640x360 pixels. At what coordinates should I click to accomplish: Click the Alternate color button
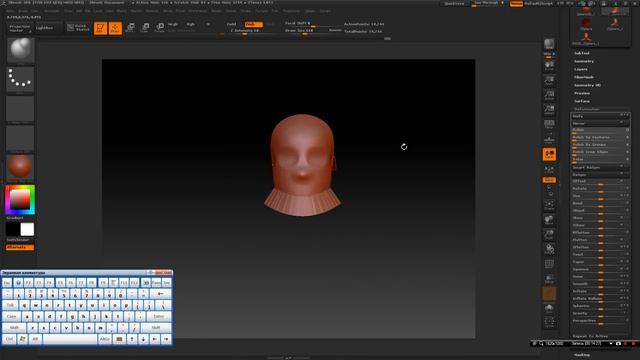coord(20,247)
